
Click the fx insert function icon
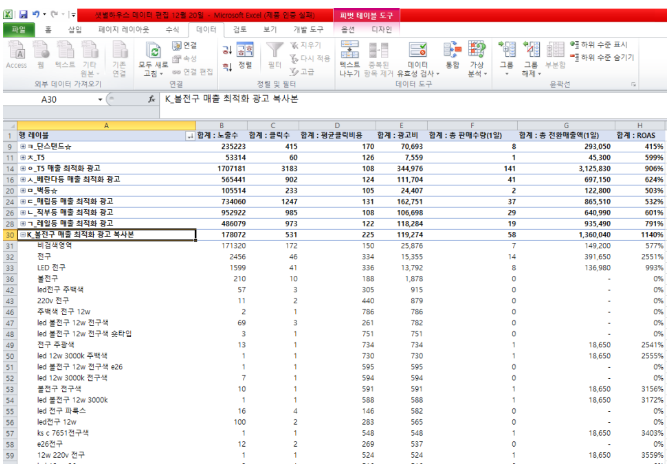(151, 99)
